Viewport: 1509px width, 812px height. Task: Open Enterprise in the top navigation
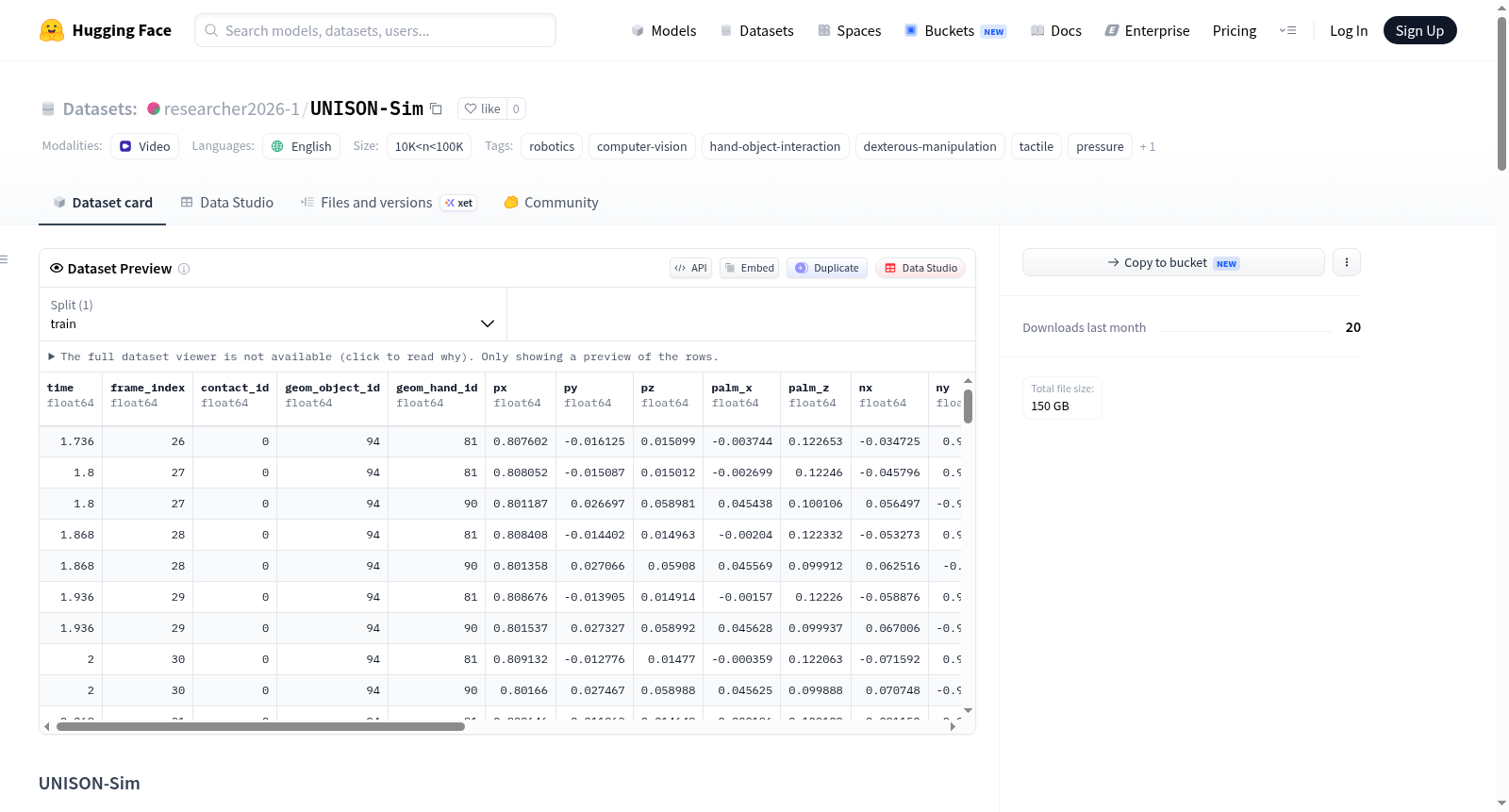coord(1147,30)
